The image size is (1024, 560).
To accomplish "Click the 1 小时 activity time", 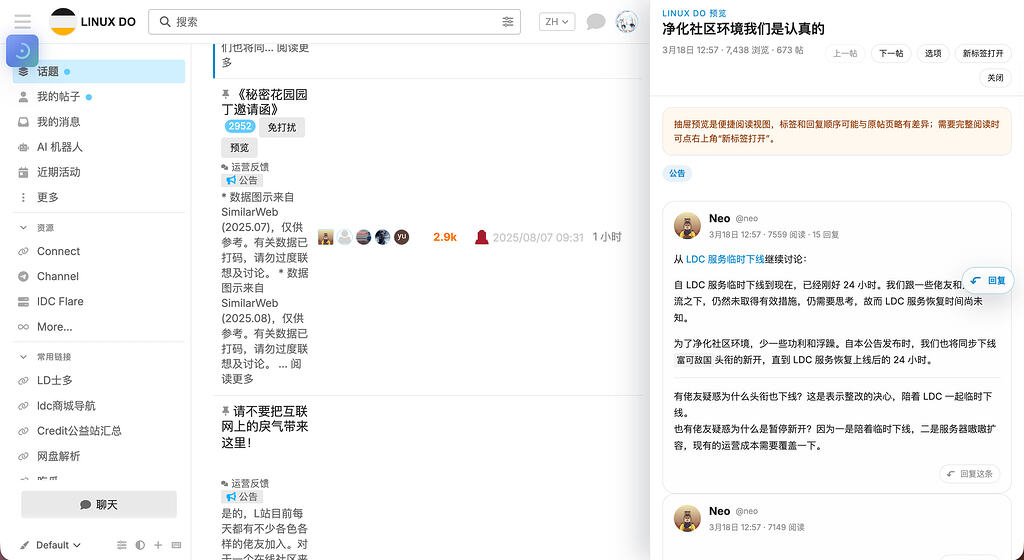I will pyautogui.click(x=607, y=237).
